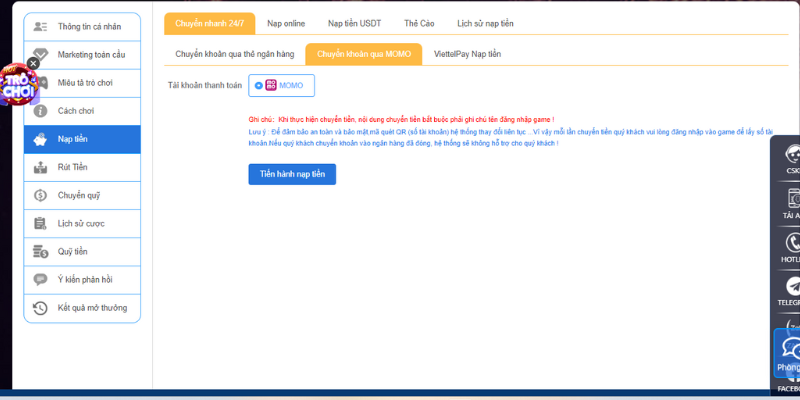Click the Rút Tiền withdrawal icon

pyautogui.click(x=41, y=167)
